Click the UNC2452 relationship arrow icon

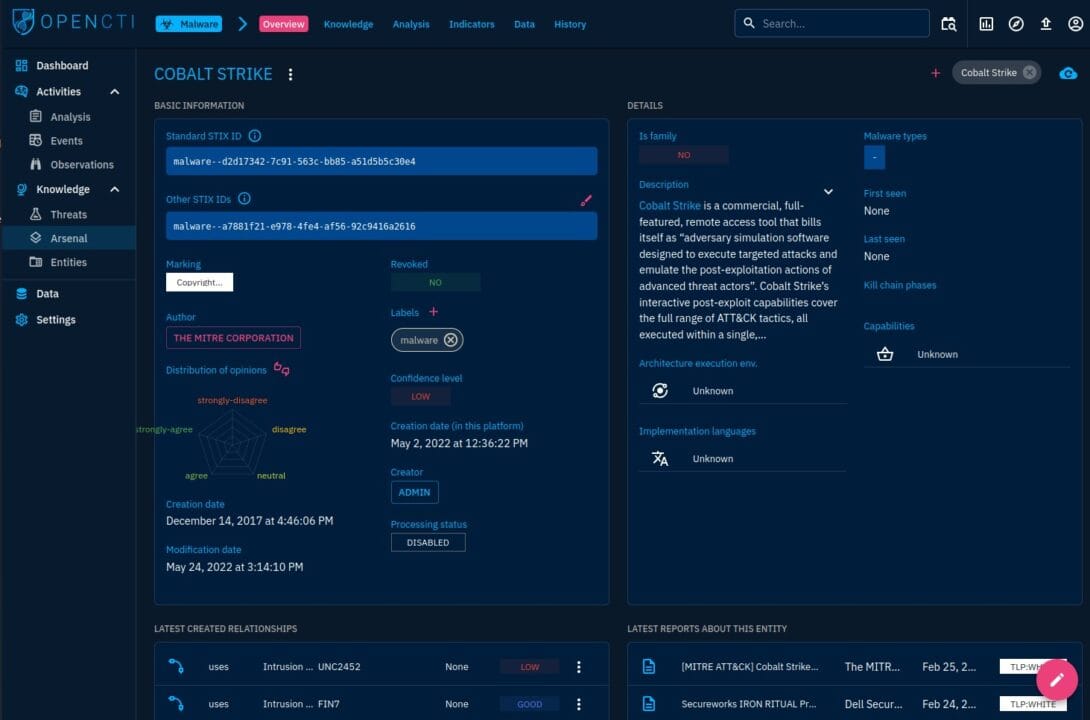point(176,666)
